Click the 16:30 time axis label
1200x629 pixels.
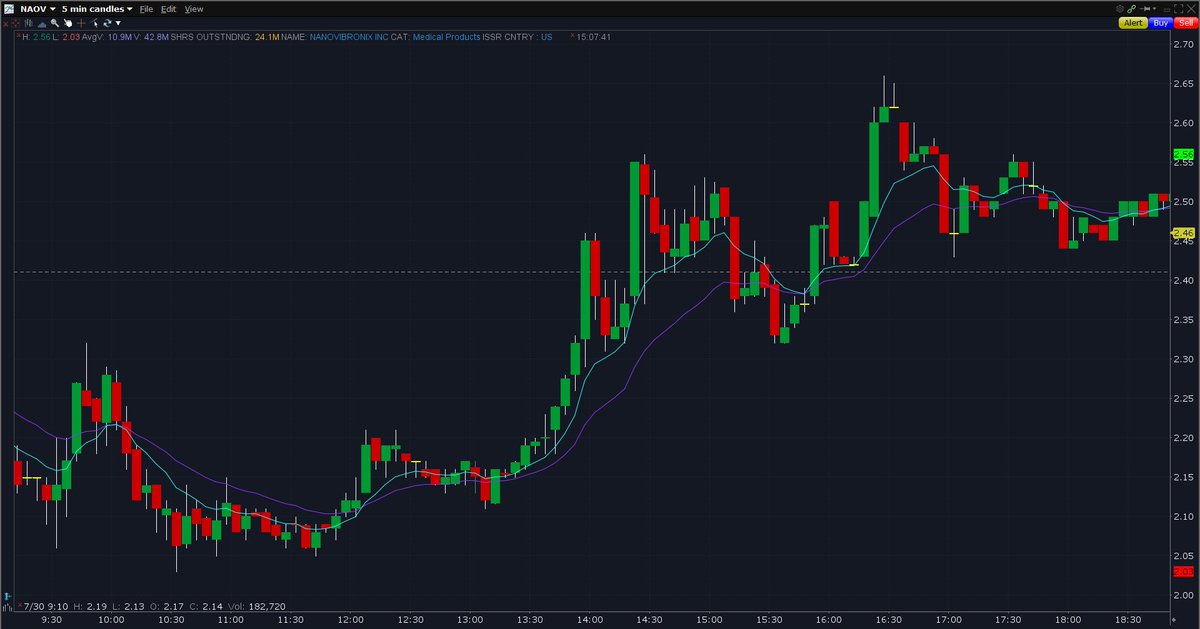click(889, 620)
